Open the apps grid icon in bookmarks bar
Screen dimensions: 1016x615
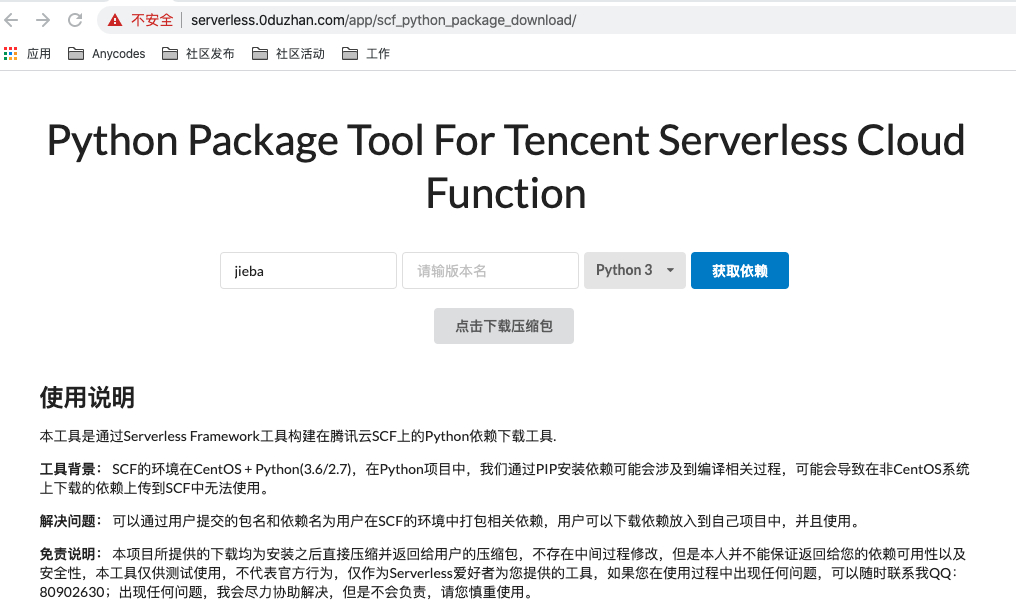[10, 54]
